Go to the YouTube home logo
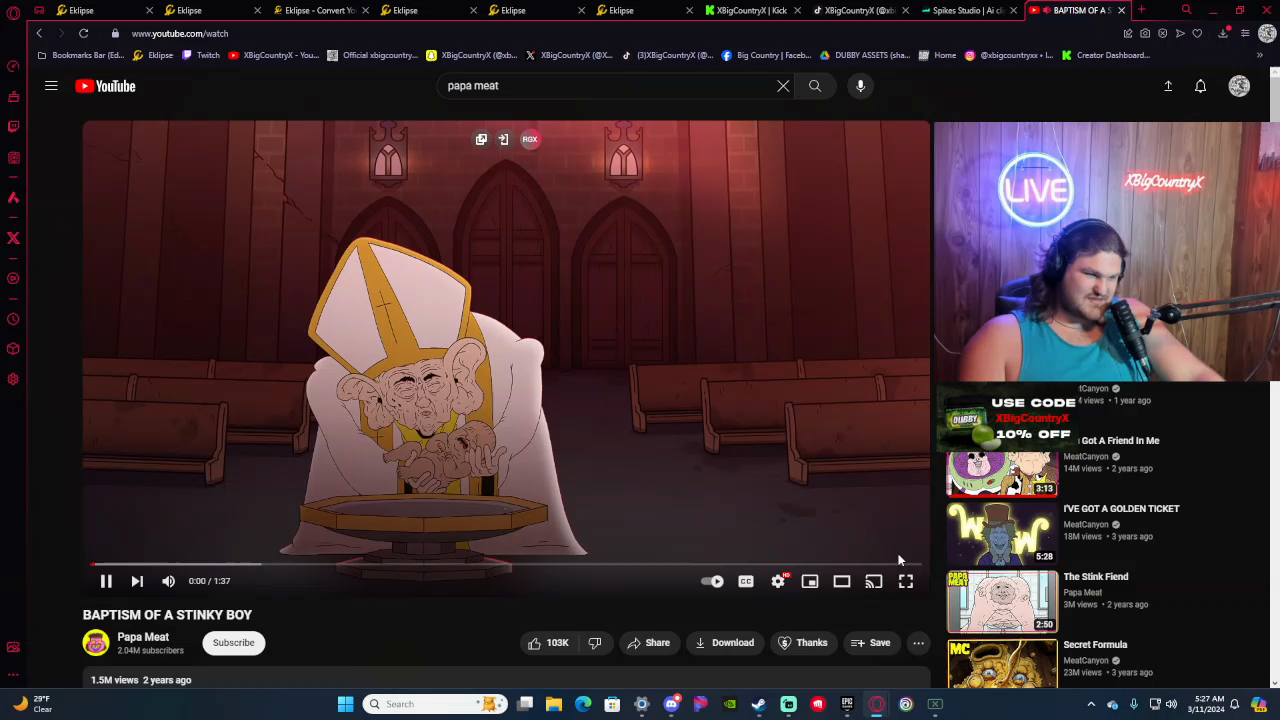 pyautogui.click(x=105, y=86)
